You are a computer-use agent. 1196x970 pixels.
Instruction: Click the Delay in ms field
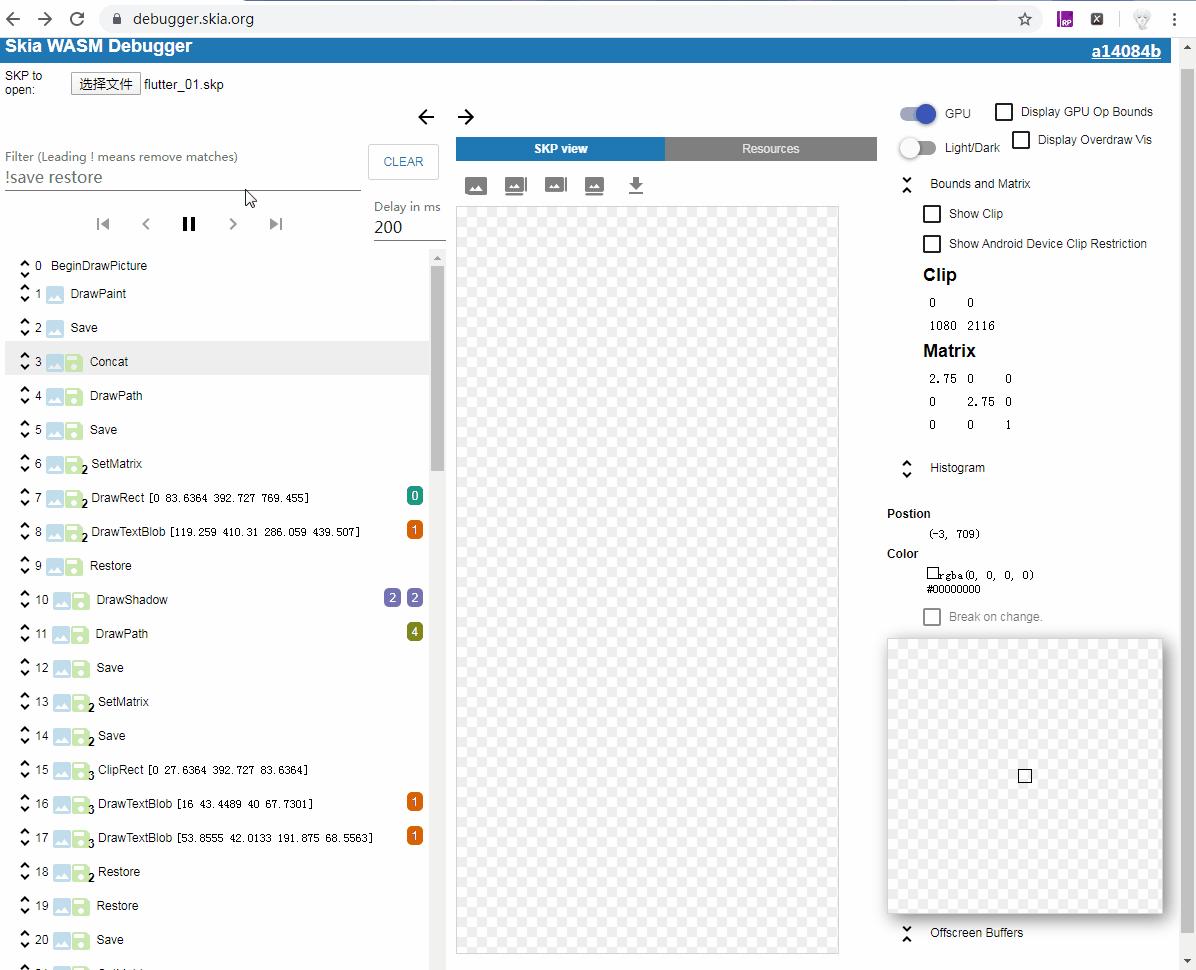click(x=409, y=227)
